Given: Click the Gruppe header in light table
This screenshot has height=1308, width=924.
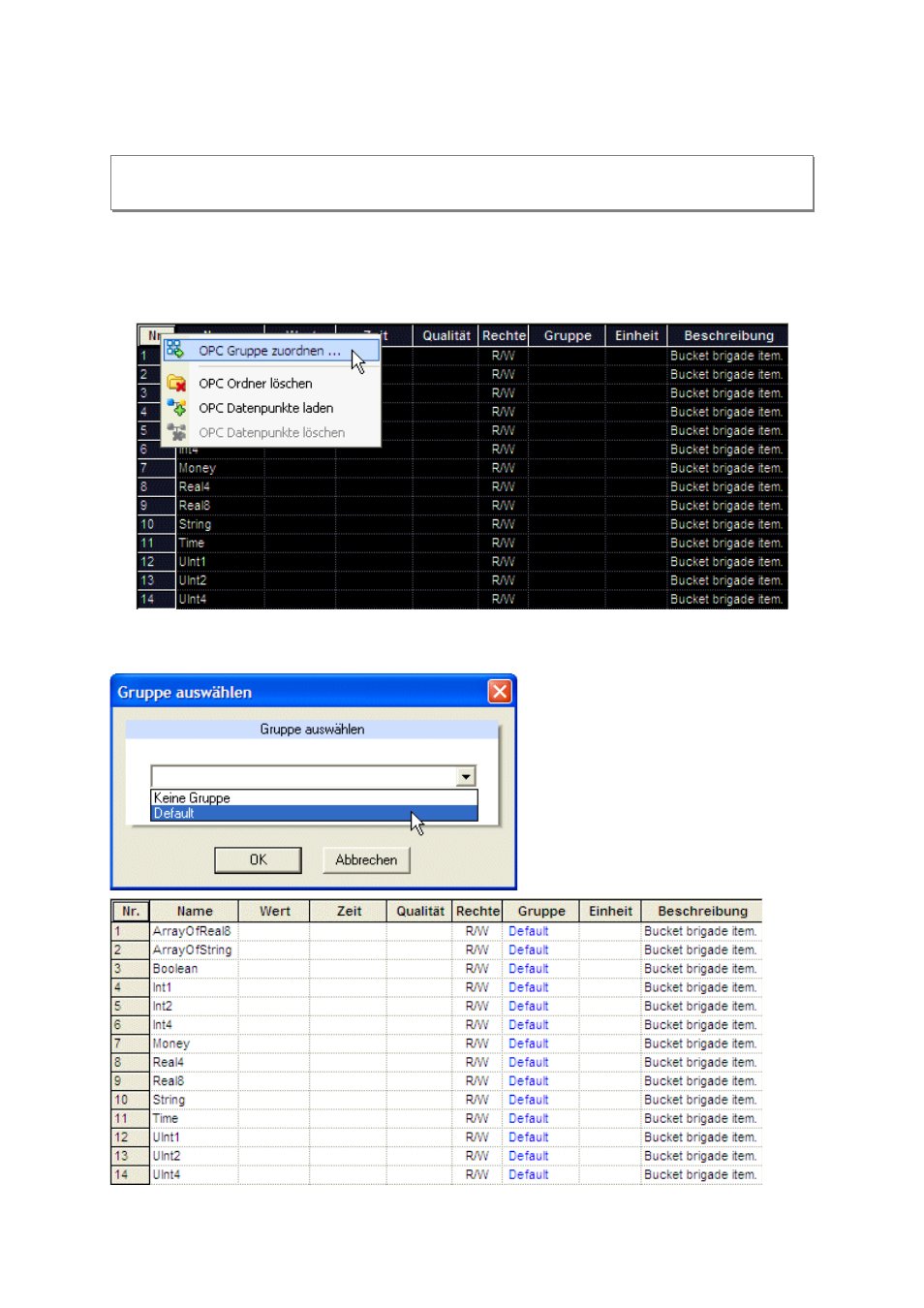Looking at the screenshot, I should [541, 911].
